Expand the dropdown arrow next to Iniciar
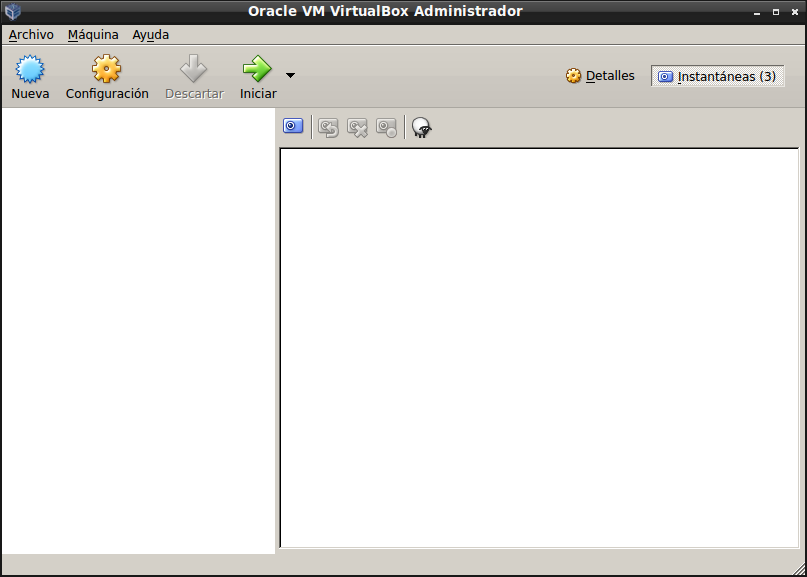The height and width of the screenshot is (577, 807). [x=290, y=75]
